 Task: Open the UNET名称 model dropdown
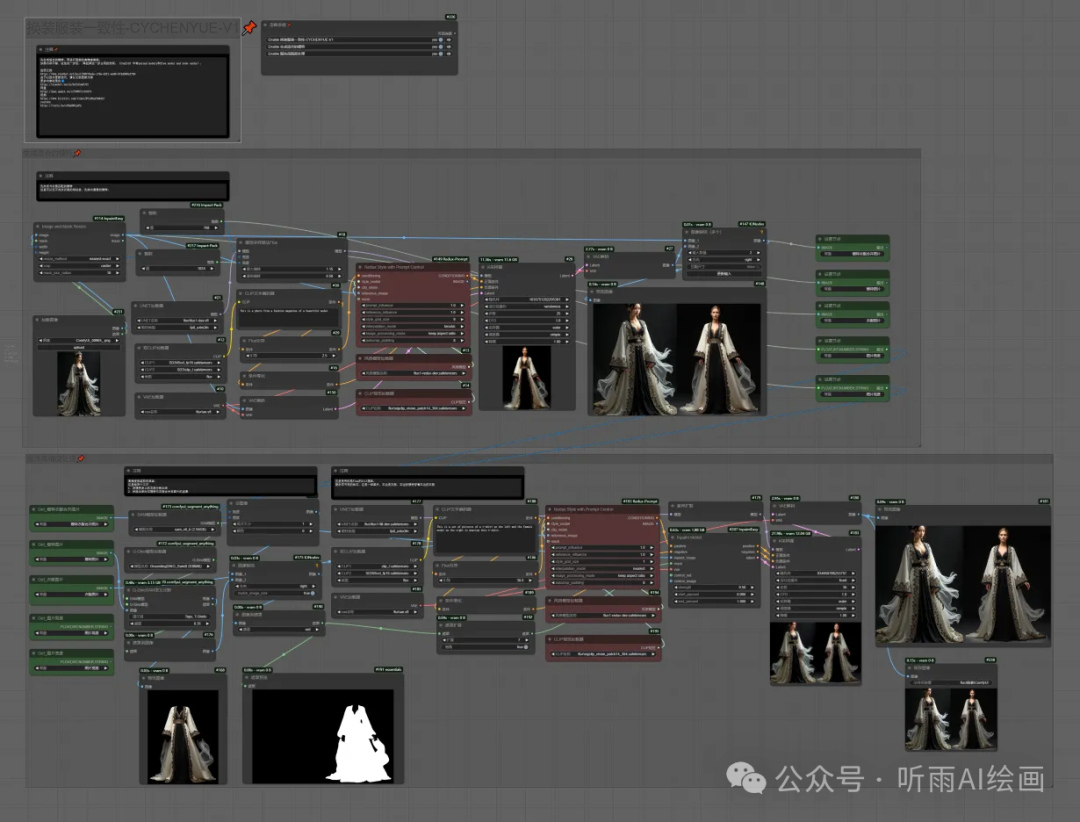(x=178, y=320)
